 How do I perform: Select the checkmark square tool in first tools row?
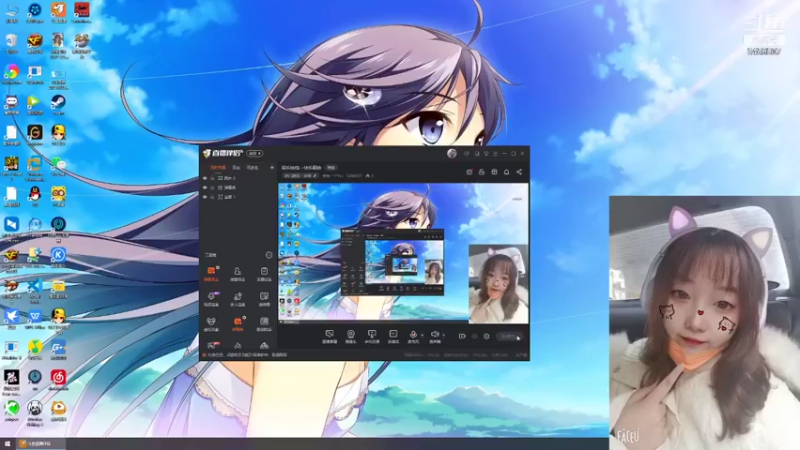tap(264, 274)
